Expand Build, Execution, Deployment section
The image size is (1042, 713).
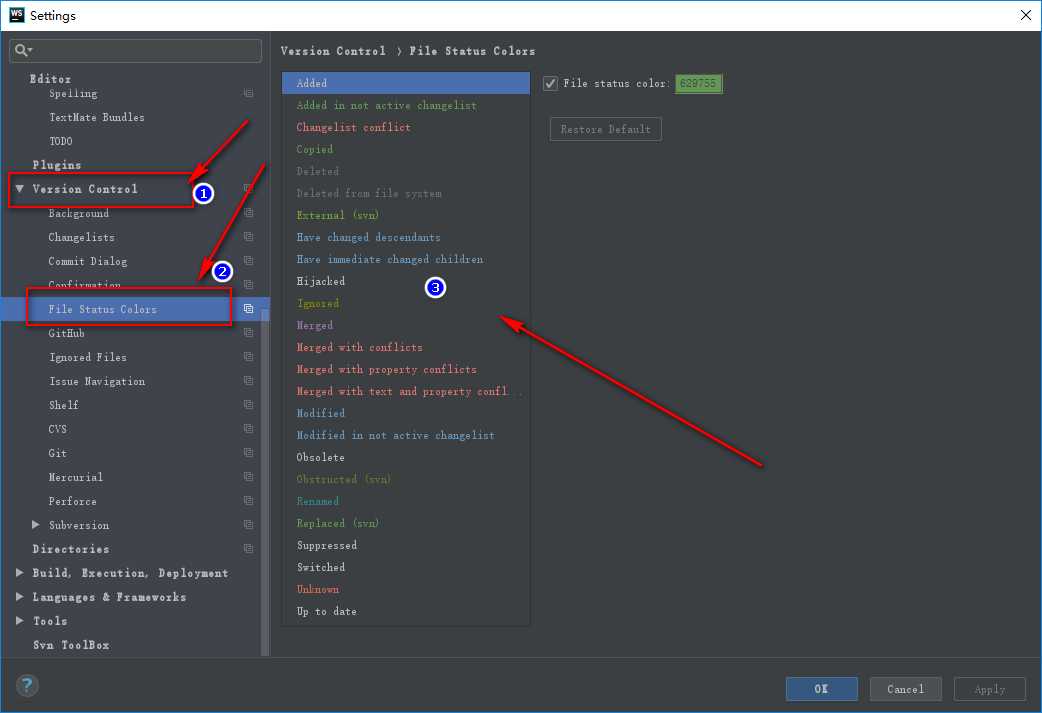20,573
